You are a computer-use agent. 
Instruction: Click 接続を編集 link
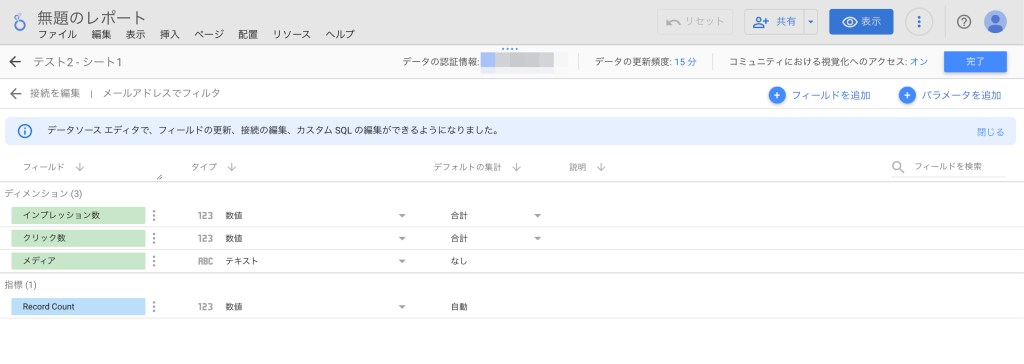(x=55, y=93)
